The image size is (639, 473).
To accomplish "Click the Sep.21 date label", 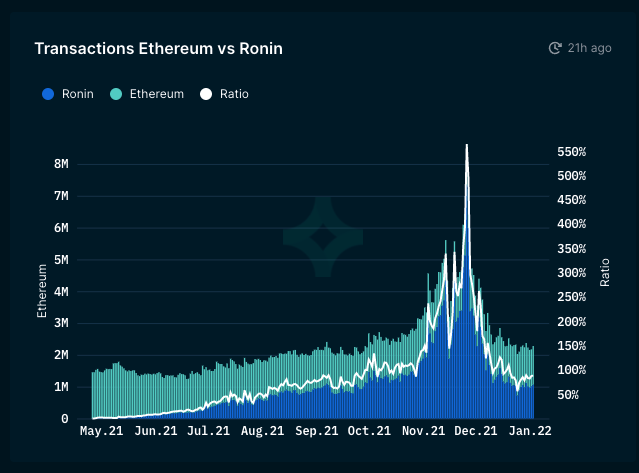I will [x=317, y=431].
